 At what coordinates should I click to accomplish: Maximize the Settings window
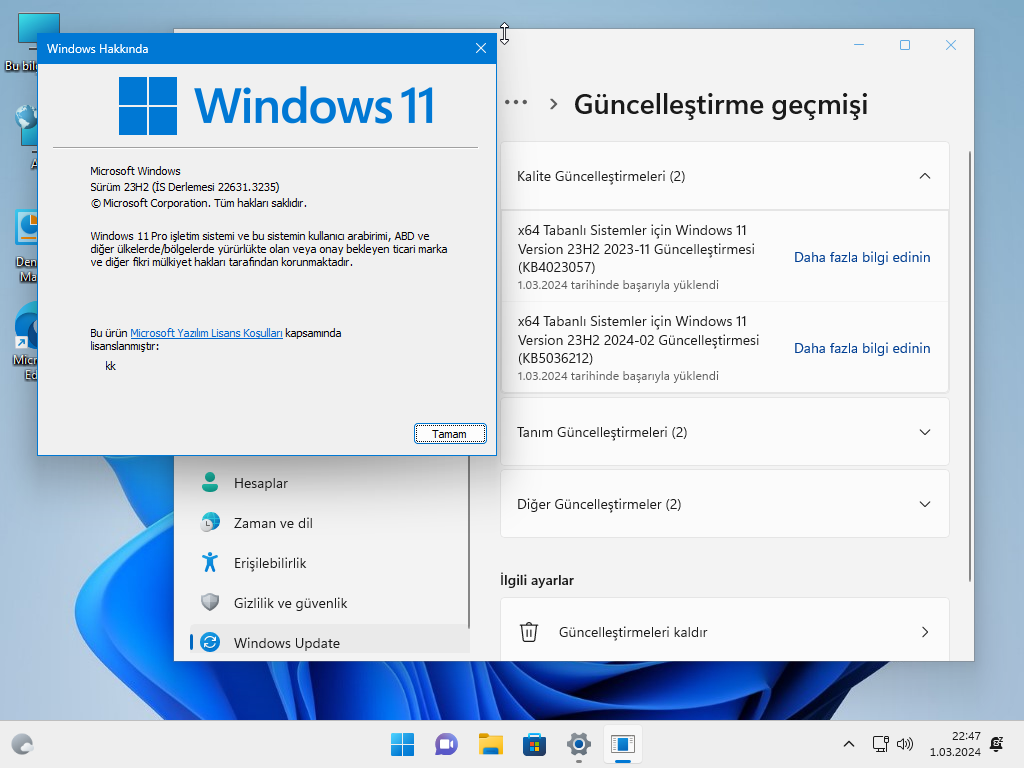click(904, 45)
